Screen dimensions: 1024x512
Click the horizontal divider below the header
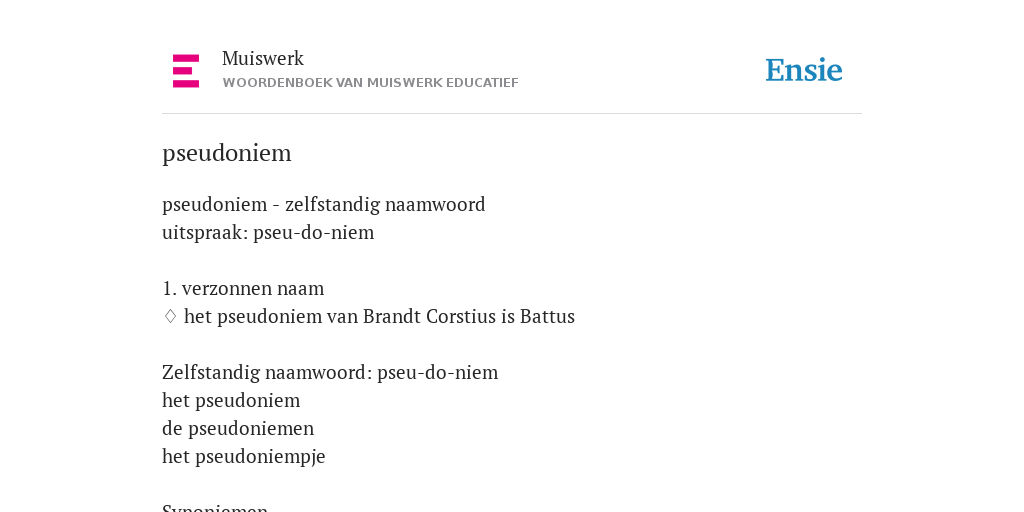pos(512,114)
